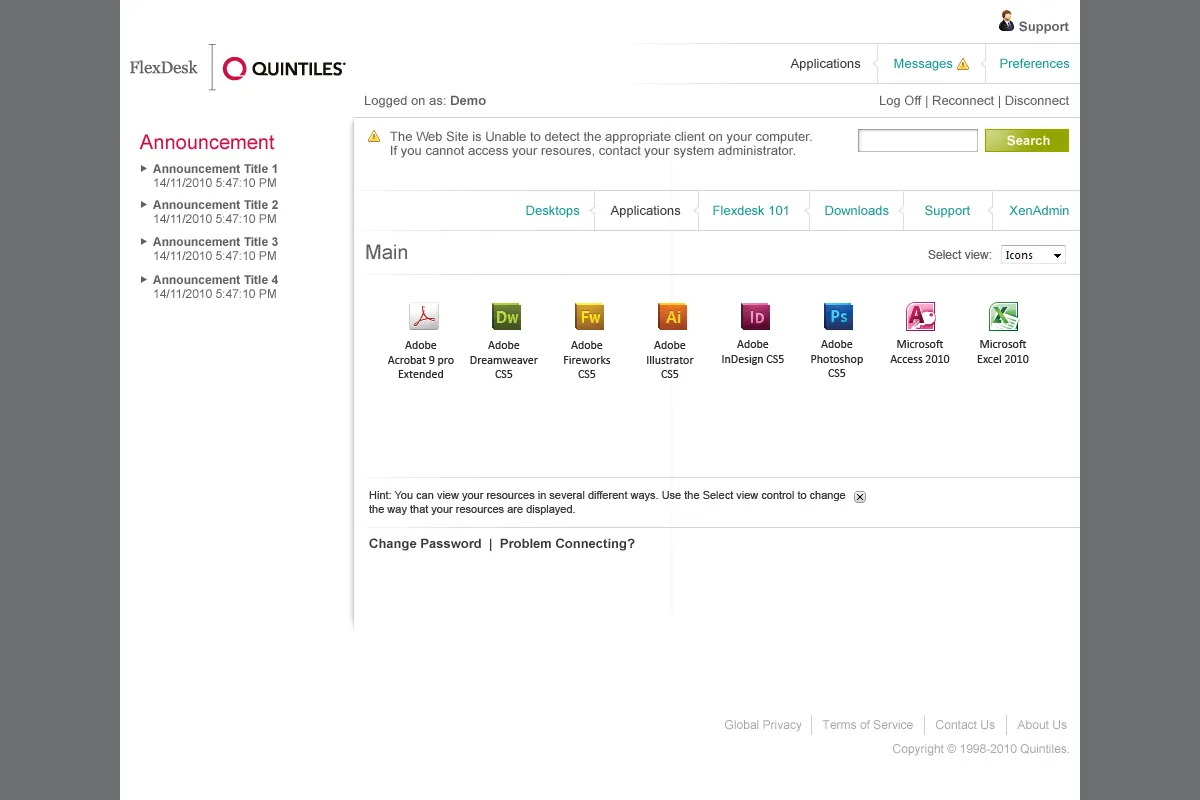Open the Terms of Service footer link
The height and width of the screenshot is (800, 1200).
point(867,725)
